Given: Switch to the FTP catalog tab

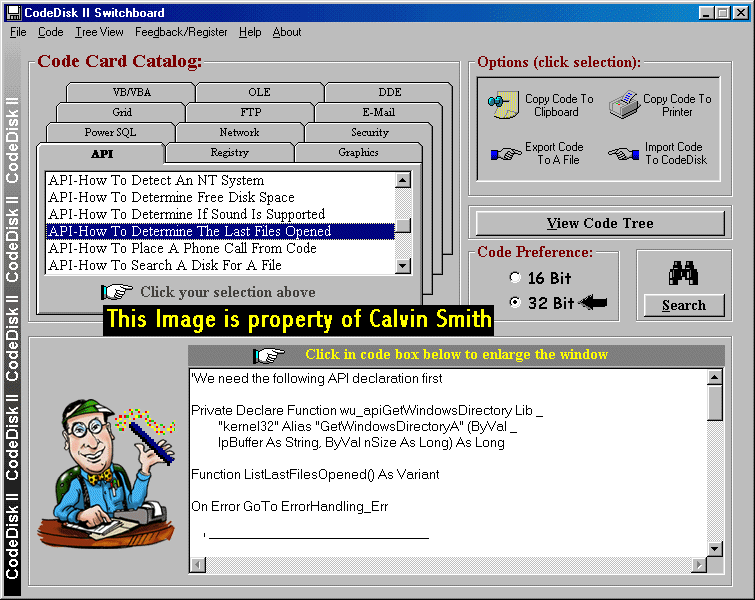Looking at the screenshot, I should pyautogui.click(x=251, y=112).
